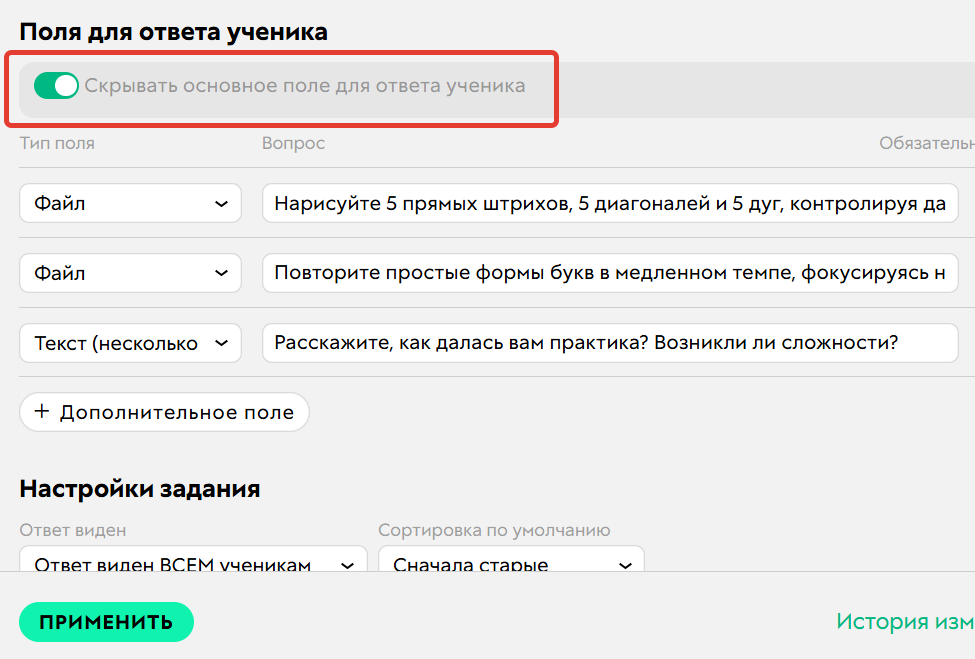Click the question field about 5 прямых штрихов

click(x=610, y=202)
